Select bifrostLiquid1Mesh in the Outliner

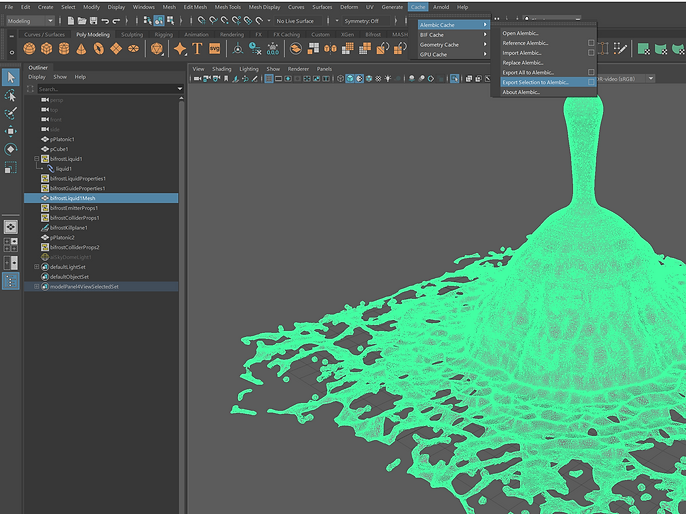(101, 198)
